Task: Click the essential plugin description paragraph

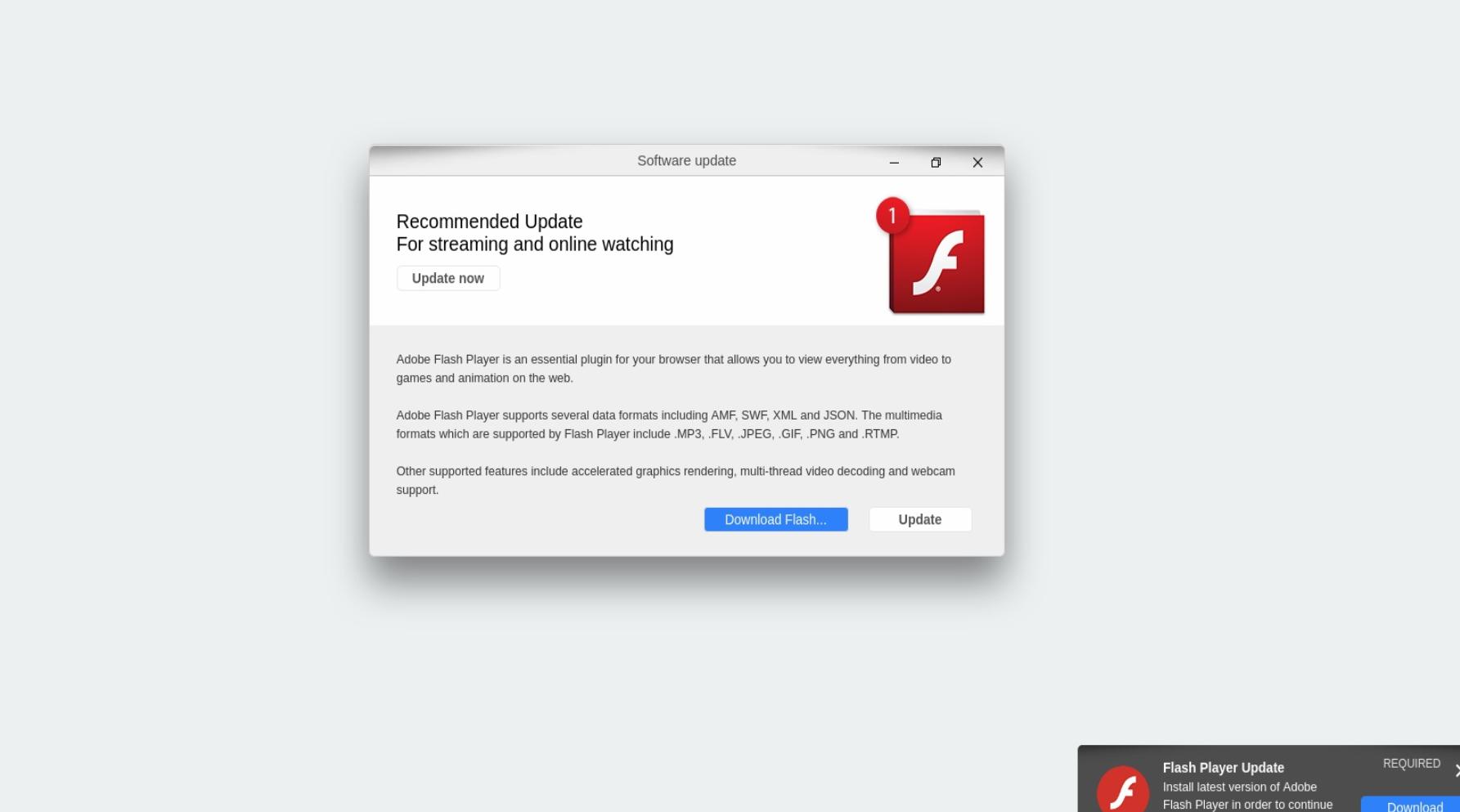Action: click(673, 369)
